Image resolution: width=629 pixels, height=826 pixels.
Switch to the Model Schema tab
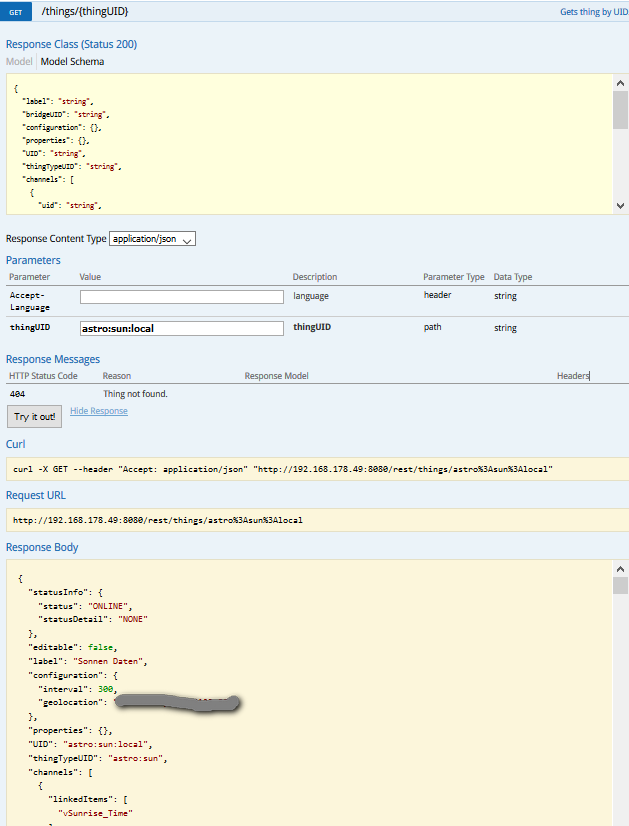click(x=70, y=61)
